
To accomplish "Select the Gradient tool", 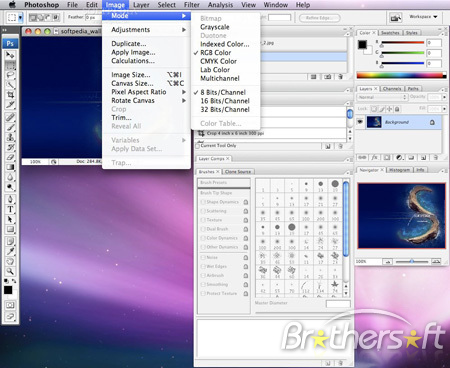I will [10, 167].
